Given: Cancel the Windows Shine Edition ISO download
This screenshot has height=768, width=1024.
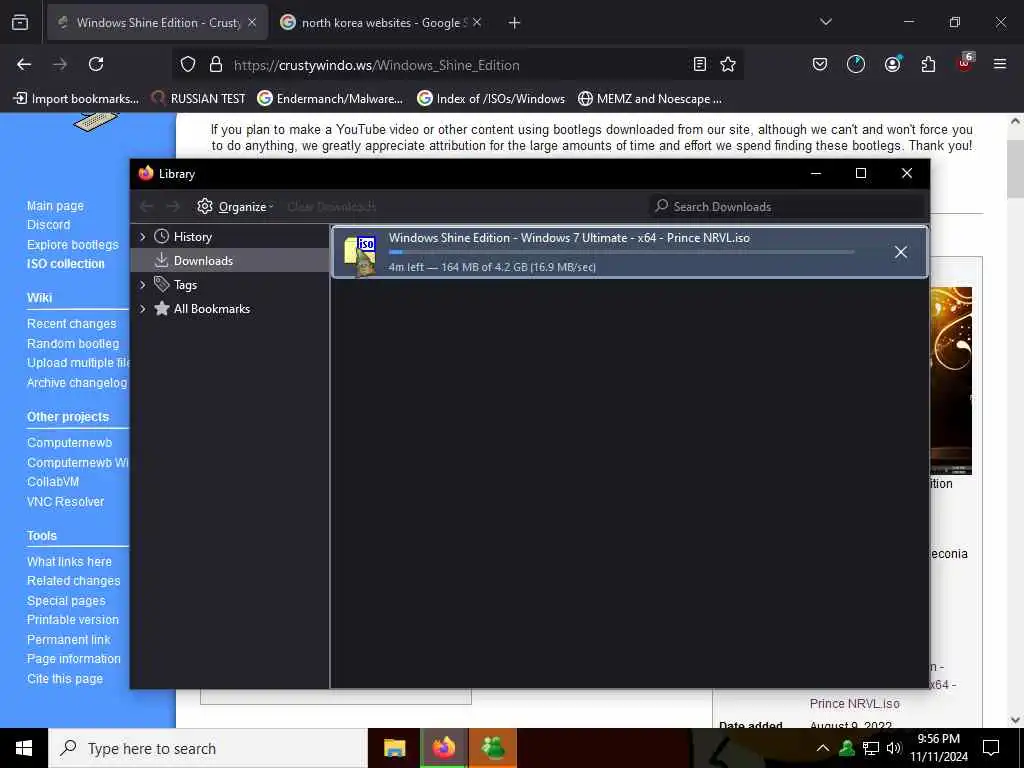Looking at the screenshot, I should (901, 252).
